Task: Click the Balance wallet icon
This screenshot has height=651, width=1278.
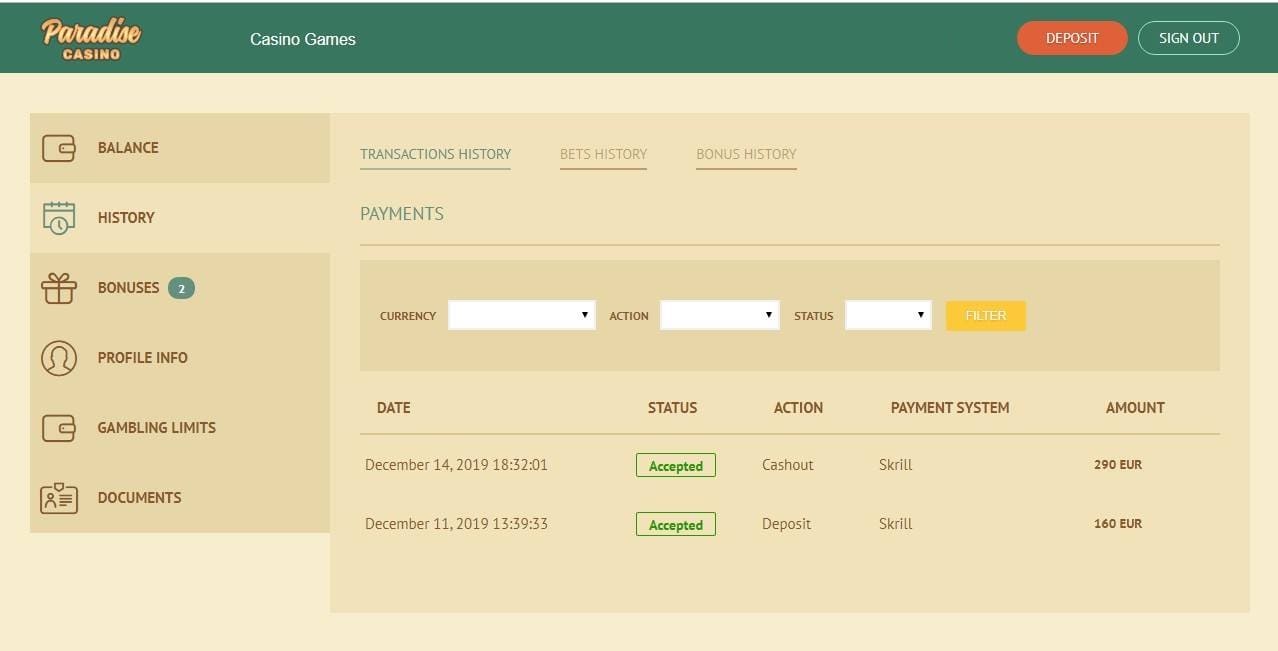Action: pyautogui.click(x=59, y=148)
